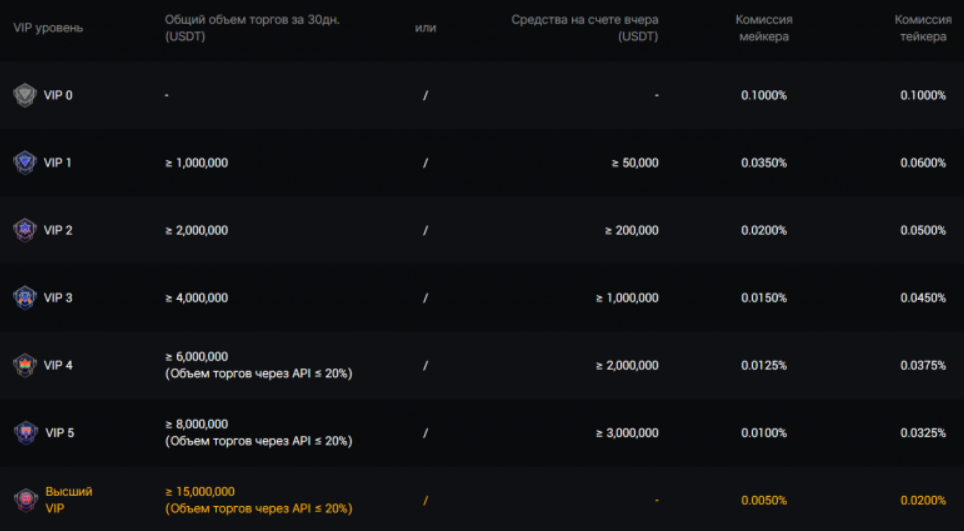The height and width of the screenshot is (531, 964).
Task: Click the Высший VIP badge icon
Action: tap(25, 500)
